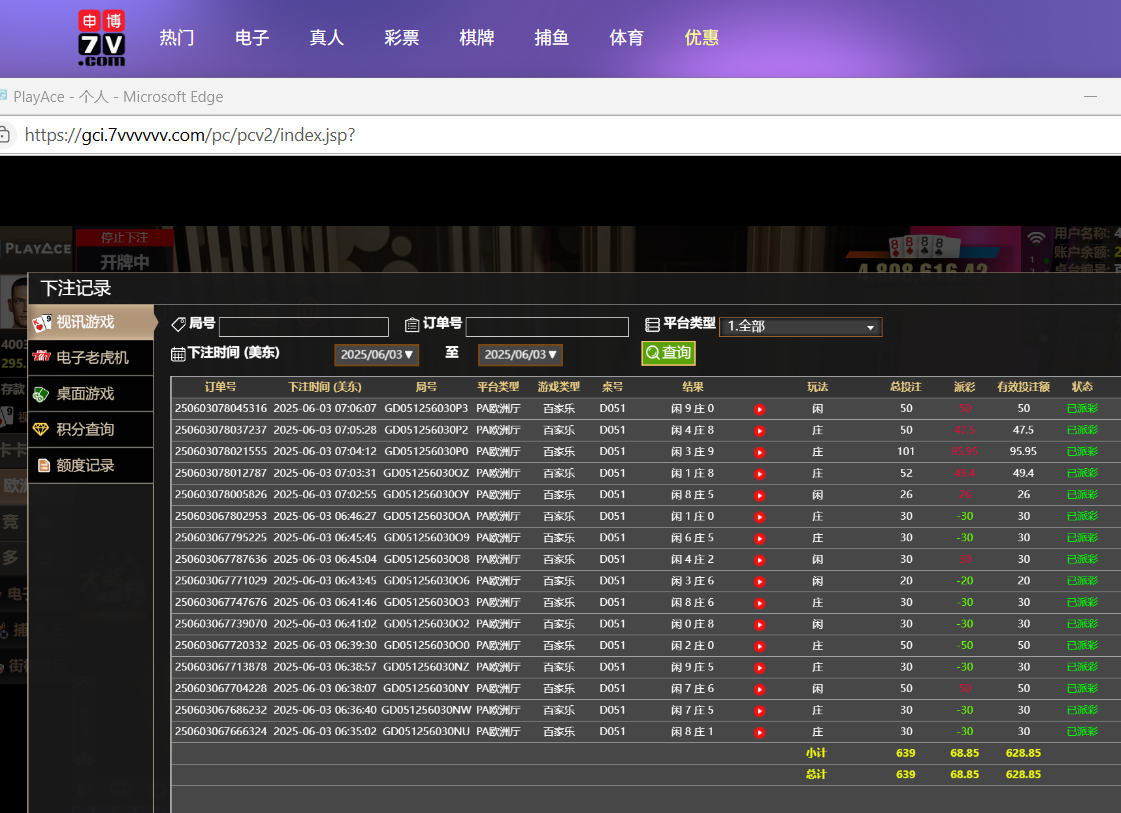Play the replay video for order 250603078045316
Image resolution: width=1121 pixels, height=813 pixels.
point(759,409)
